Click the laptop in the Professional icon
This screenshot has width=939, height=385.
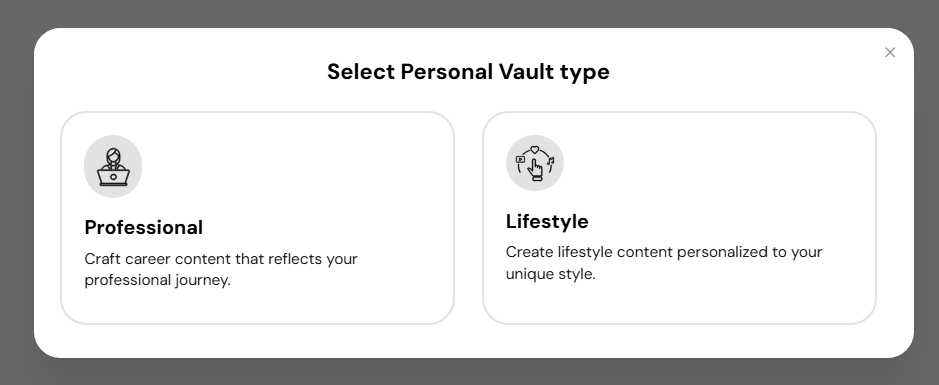pyautogui.click(x=113, y=178)
